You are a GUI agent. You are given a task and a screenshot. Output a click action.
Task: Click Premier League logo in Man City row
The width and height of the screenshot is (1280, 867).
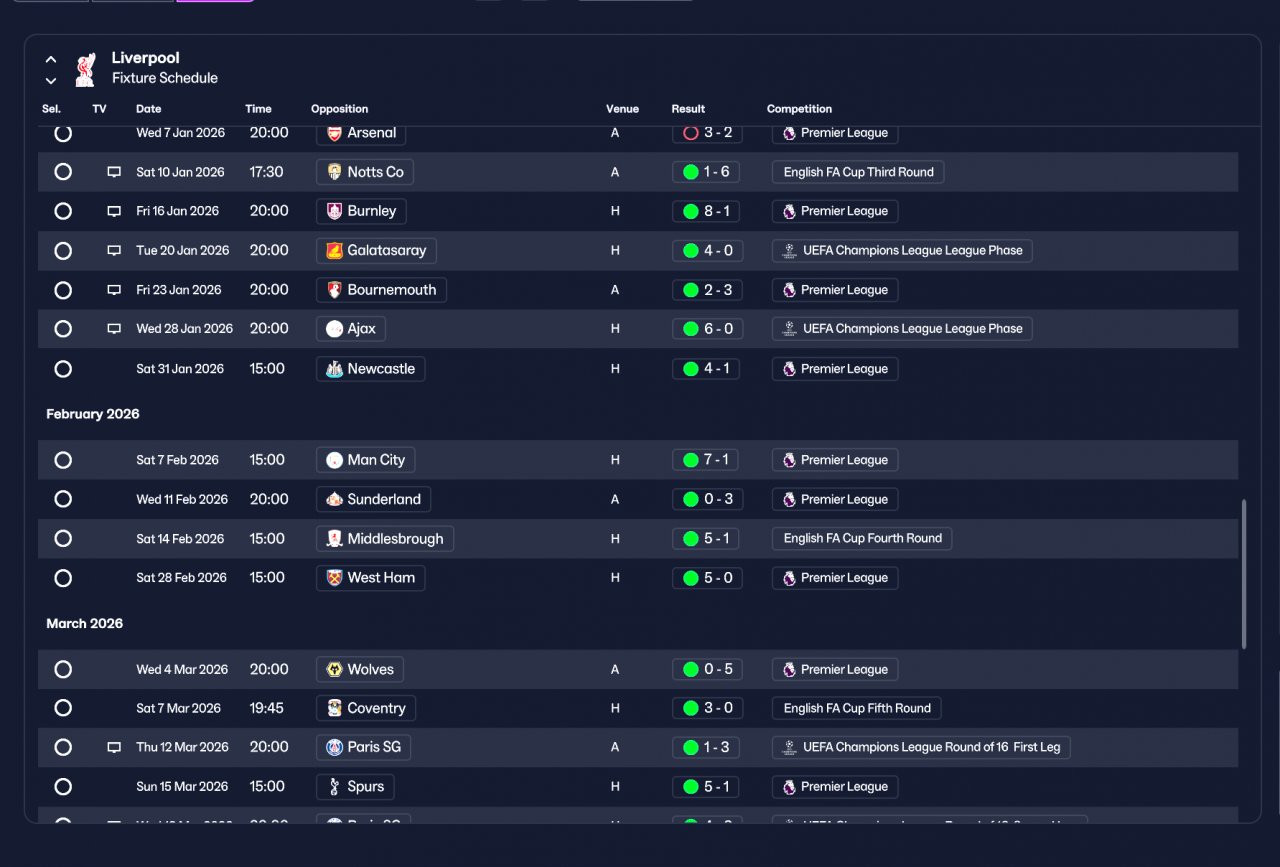coord(789,460)
